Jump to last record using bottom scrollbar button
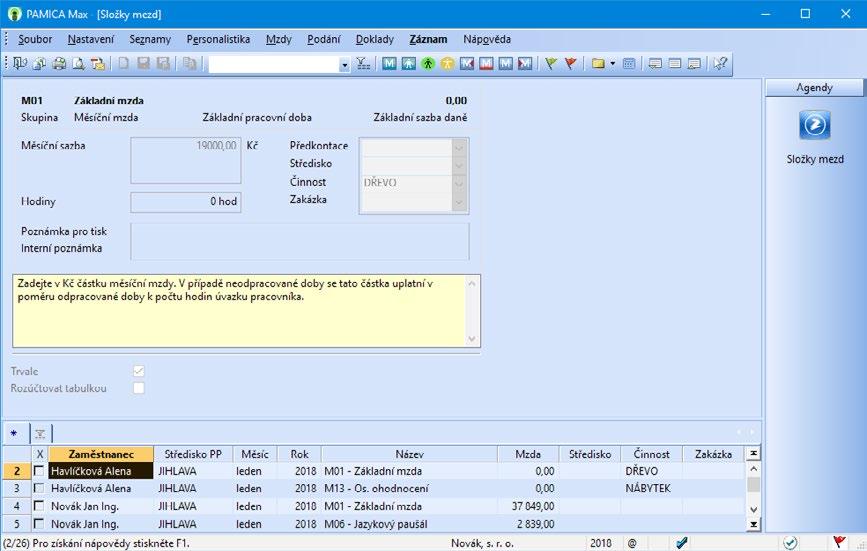The image size is (867, 551). coord(753,523)
